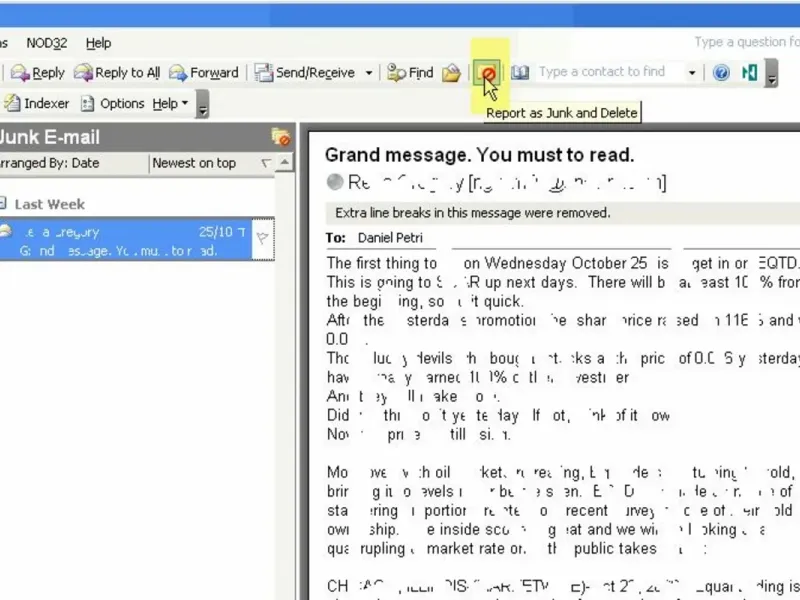
Task: Click the recipient name Daniel Petri
Action: tap(390, 238)
